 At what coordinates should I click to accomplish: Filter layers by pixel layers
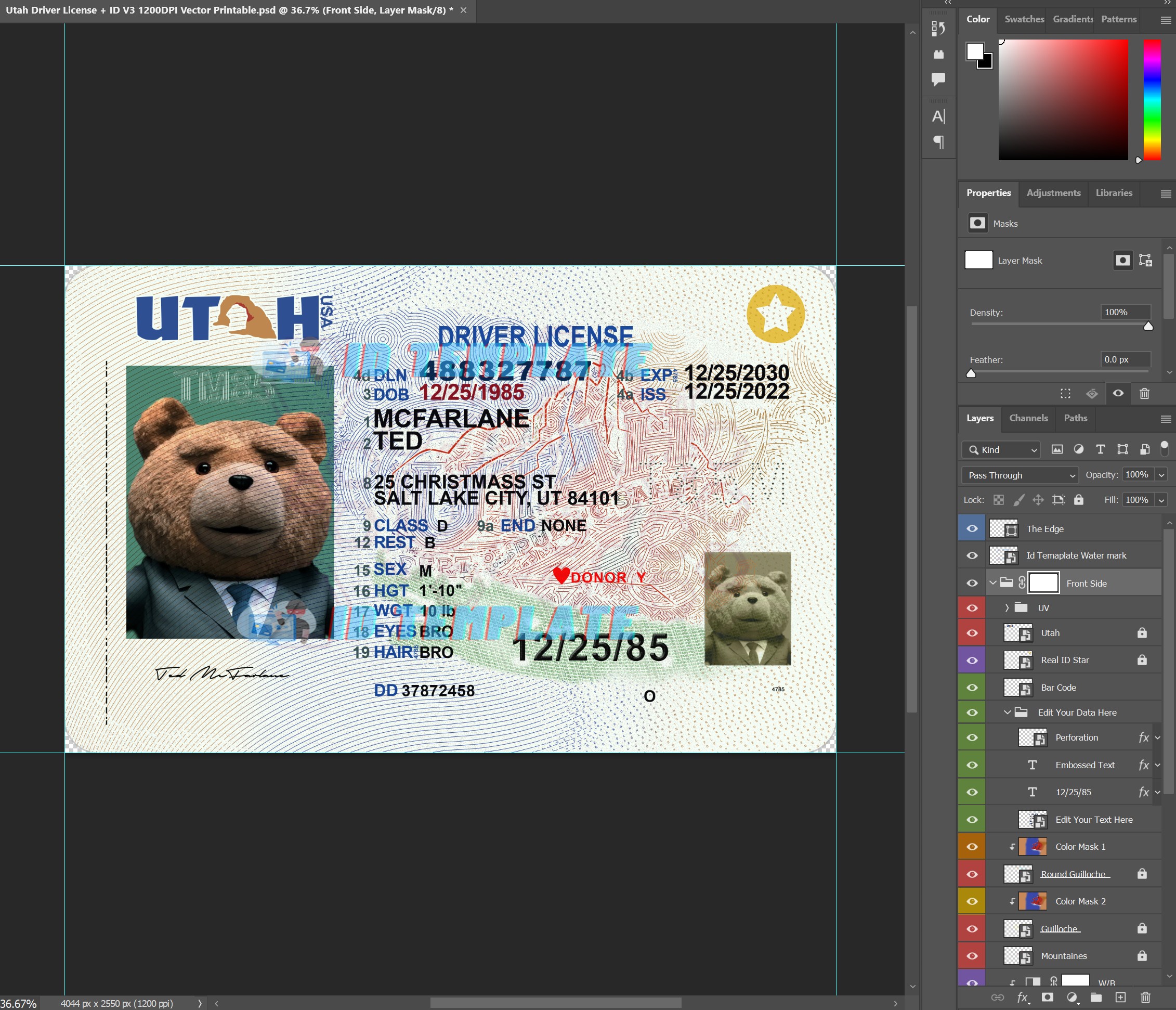1057,450
